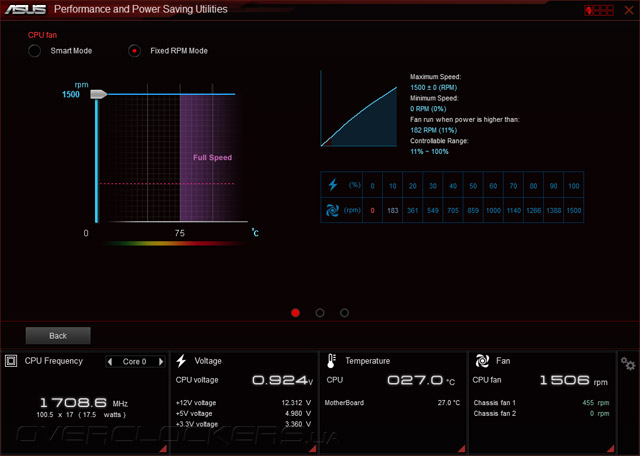The width and height of the screenshot is (640, 456).
Task: Click the Chassis fan 2 0 rpm value
Action: 599,414
